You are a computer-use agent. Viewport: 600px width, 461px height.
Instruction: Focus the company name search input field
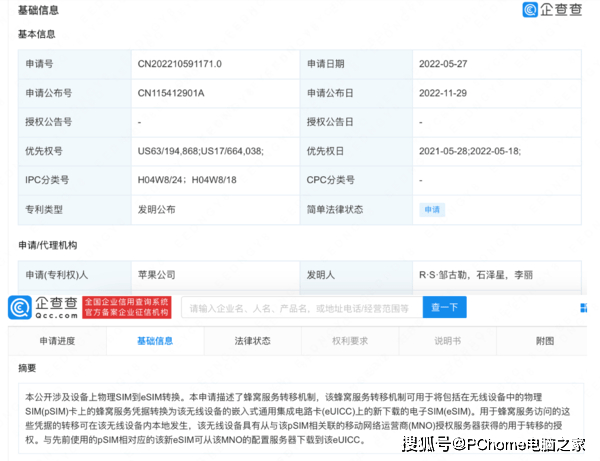click(x=300, y=308)
